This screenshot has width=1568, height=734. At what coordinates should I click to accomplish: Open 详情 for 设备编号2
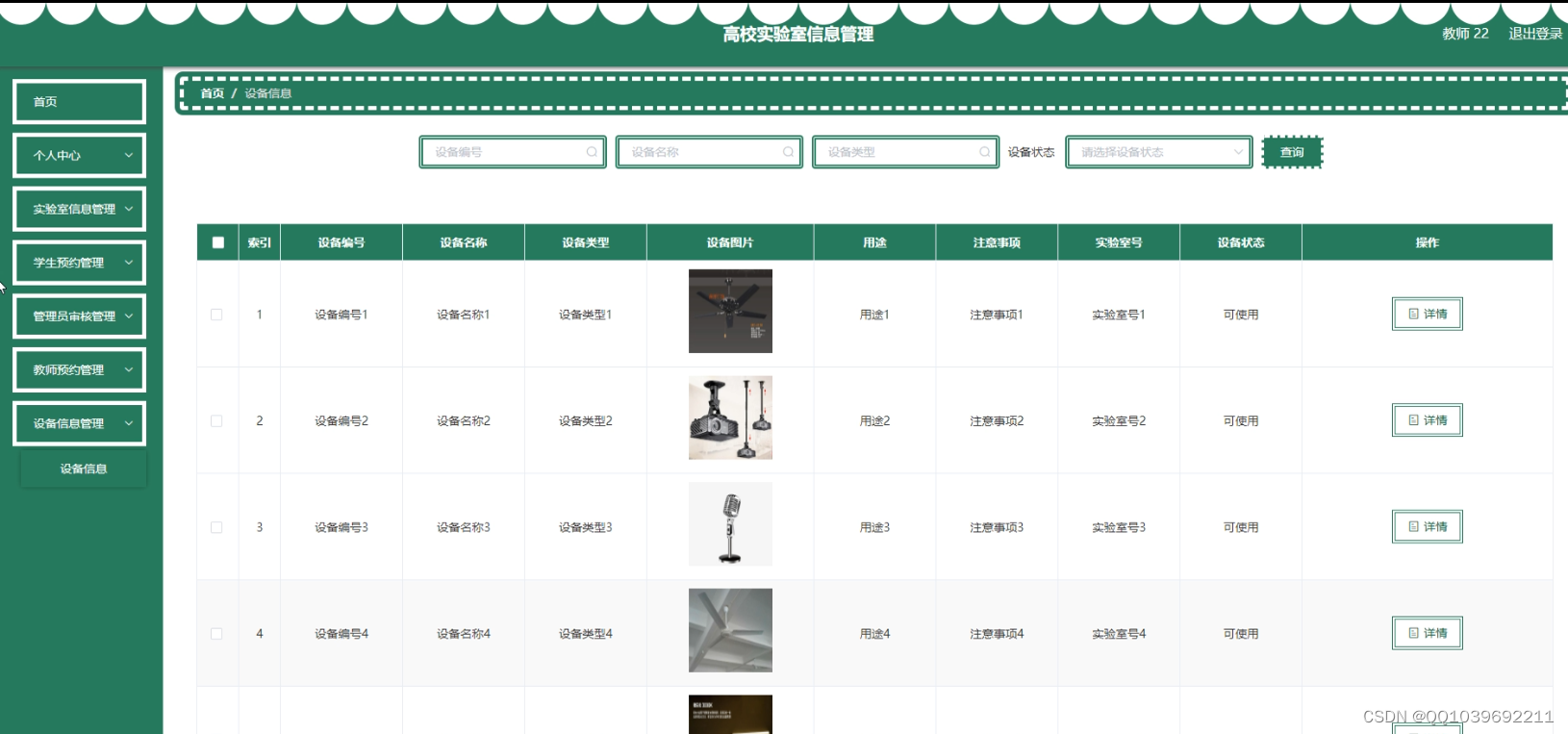[x=1427, y=420]
